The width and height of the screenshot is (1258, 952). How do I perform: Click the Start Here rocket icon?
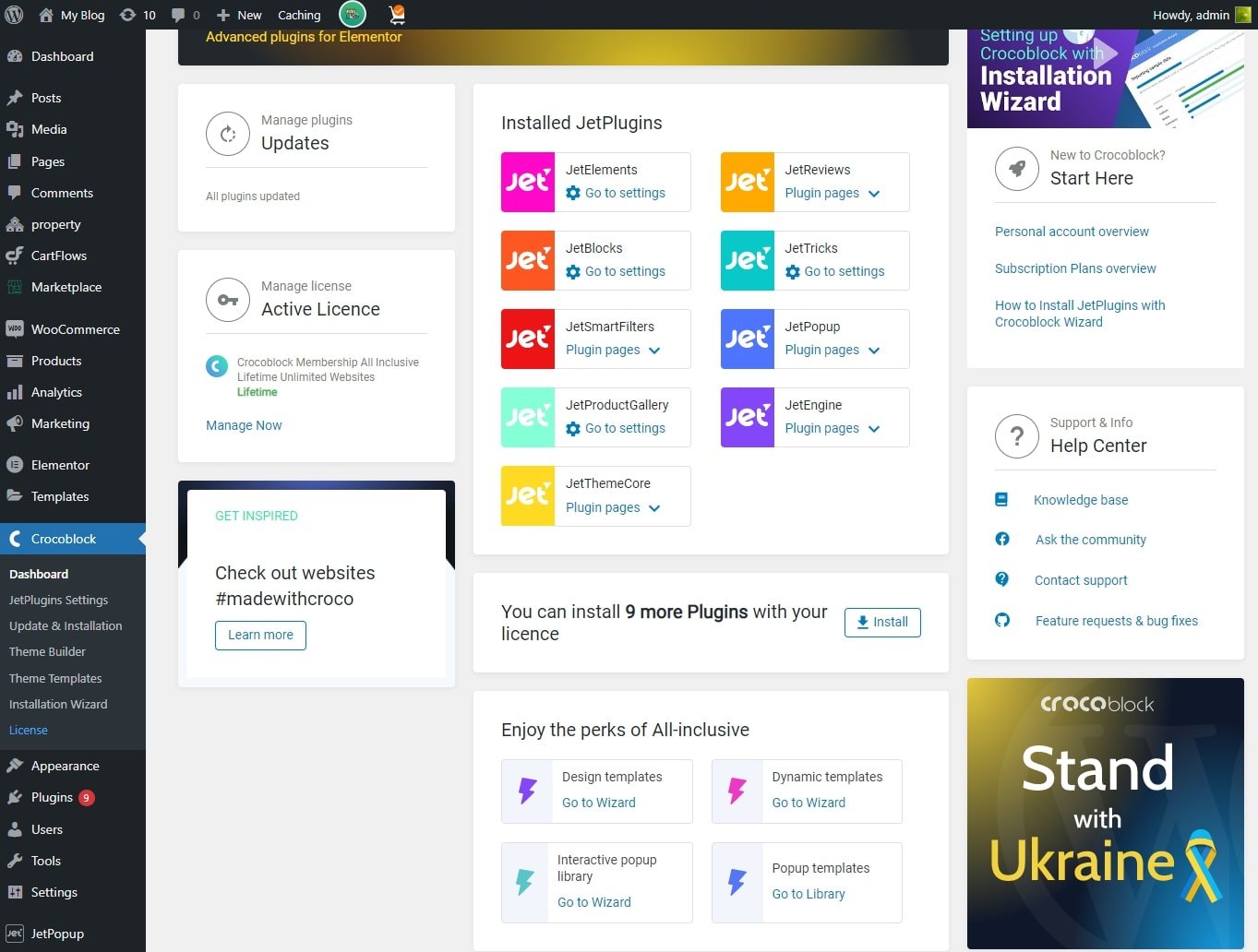click(1017, 169)
